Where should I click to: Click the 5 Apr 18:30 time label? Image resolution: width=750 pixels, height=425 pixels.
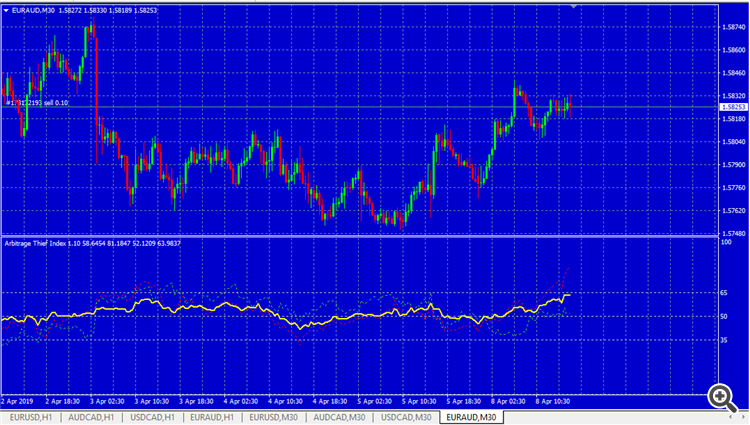(x=463, y=402)
